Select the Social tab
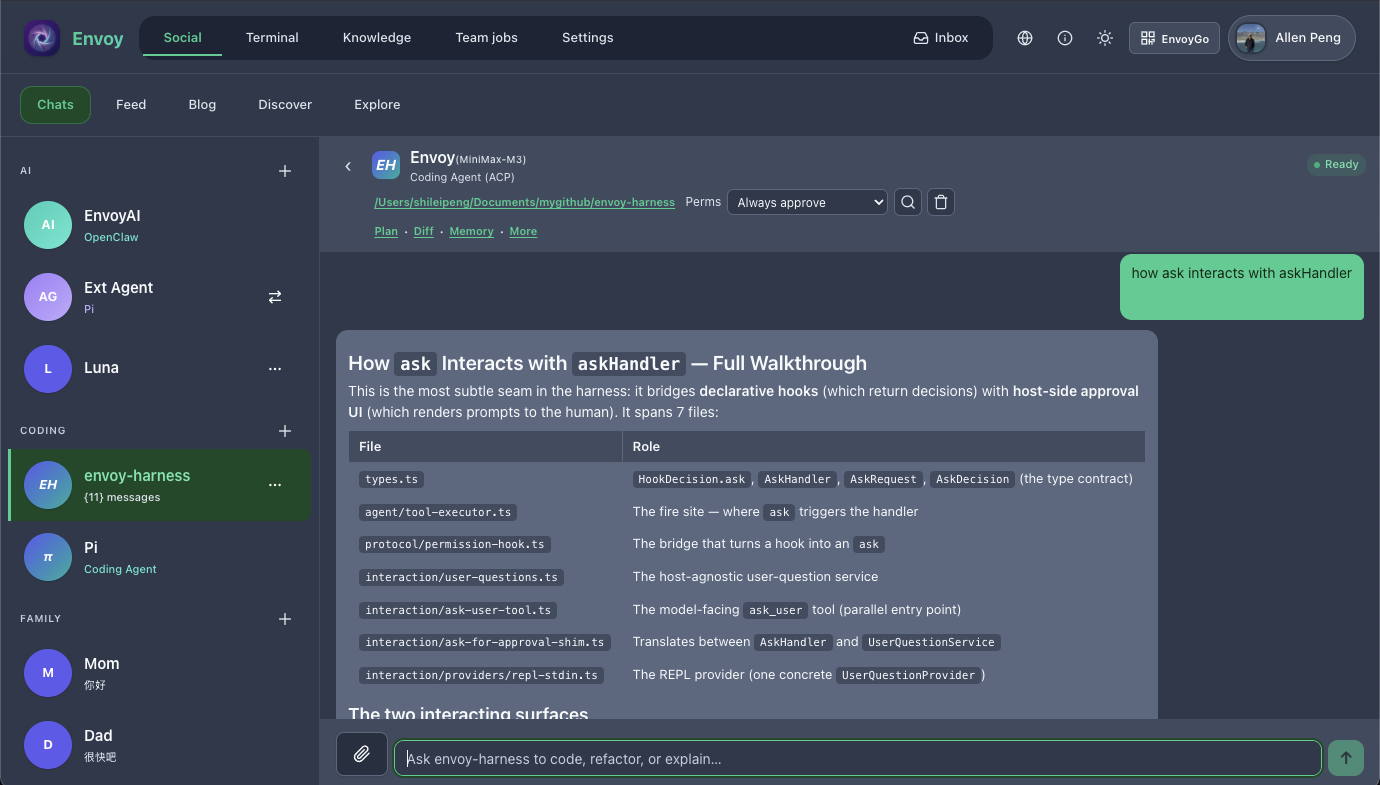The image size is (1380, 785). 183,38
